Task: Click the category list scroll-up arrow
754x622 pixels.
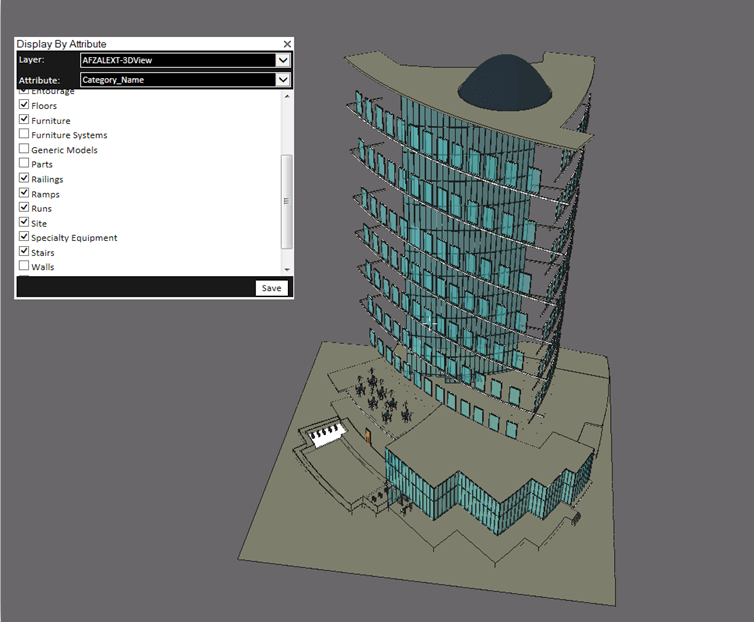Action: point(287,96)
